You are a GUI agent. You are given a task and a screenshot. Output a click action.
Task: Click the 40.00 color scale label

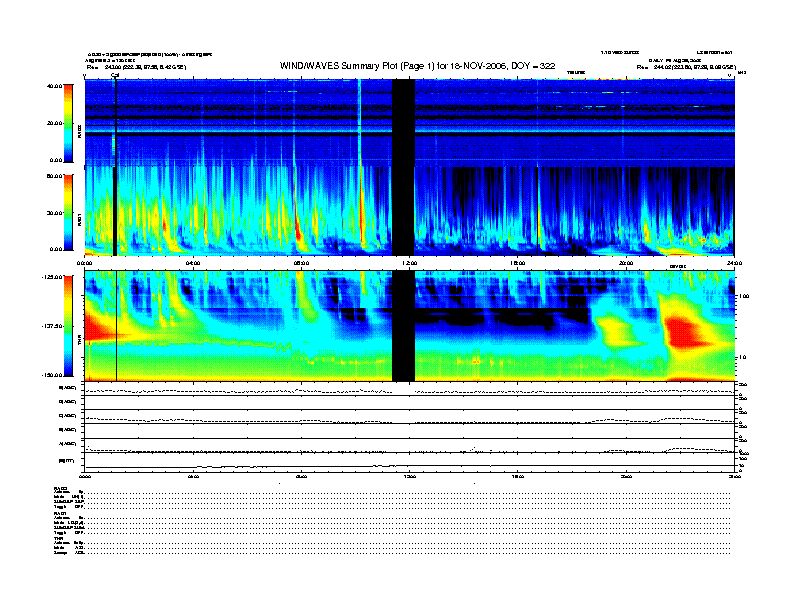(55, 86)
